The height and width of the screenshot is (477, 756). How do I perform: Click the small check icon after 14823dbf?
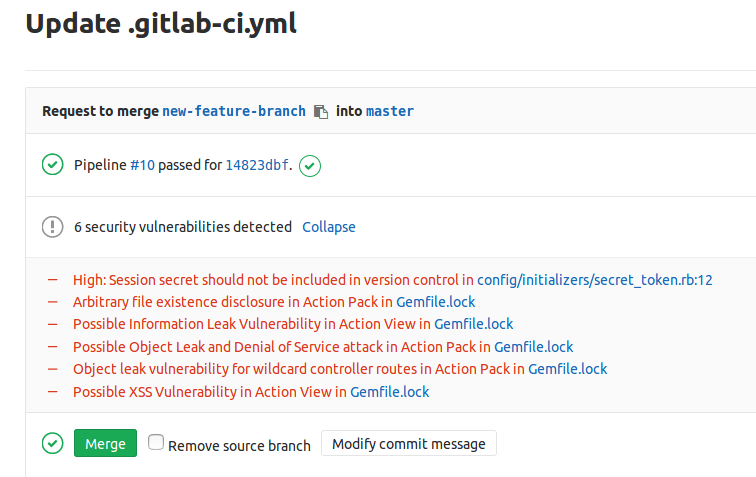tap(310, 166)
